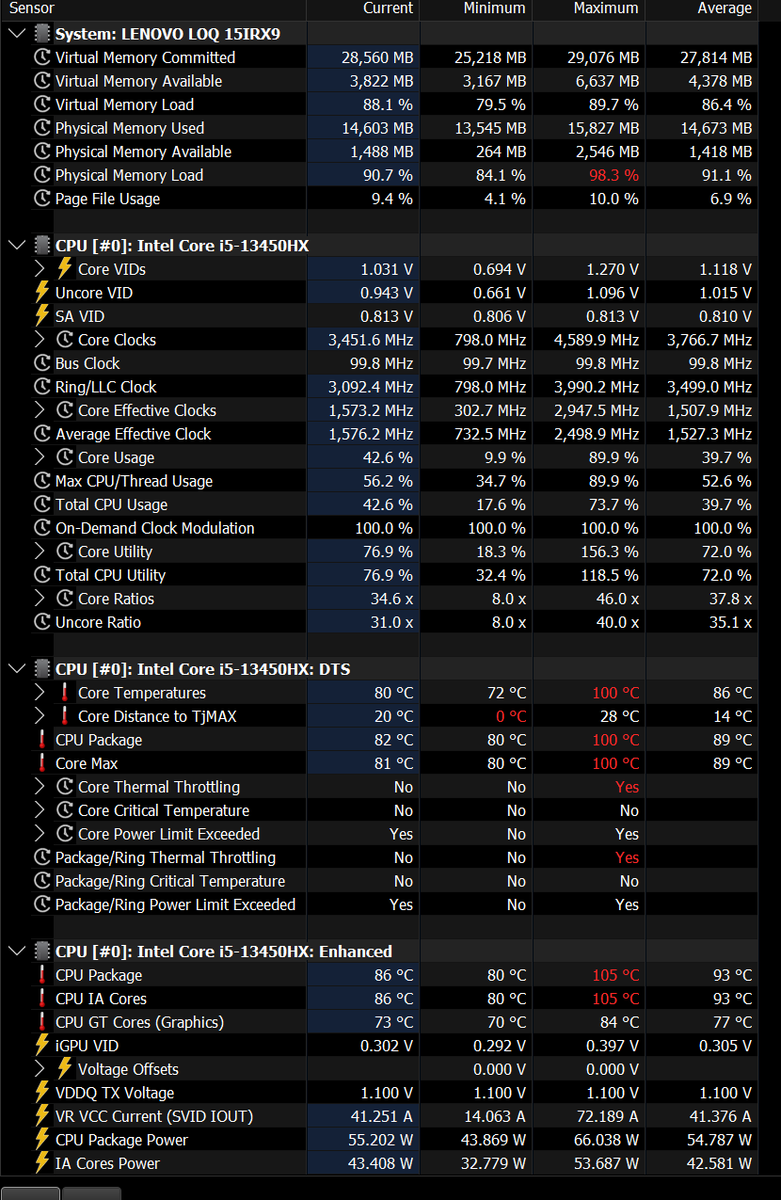Click the clock icon beside Physical Memory Available
Viewport: 781px width, 1200px height.
[42, 152]
